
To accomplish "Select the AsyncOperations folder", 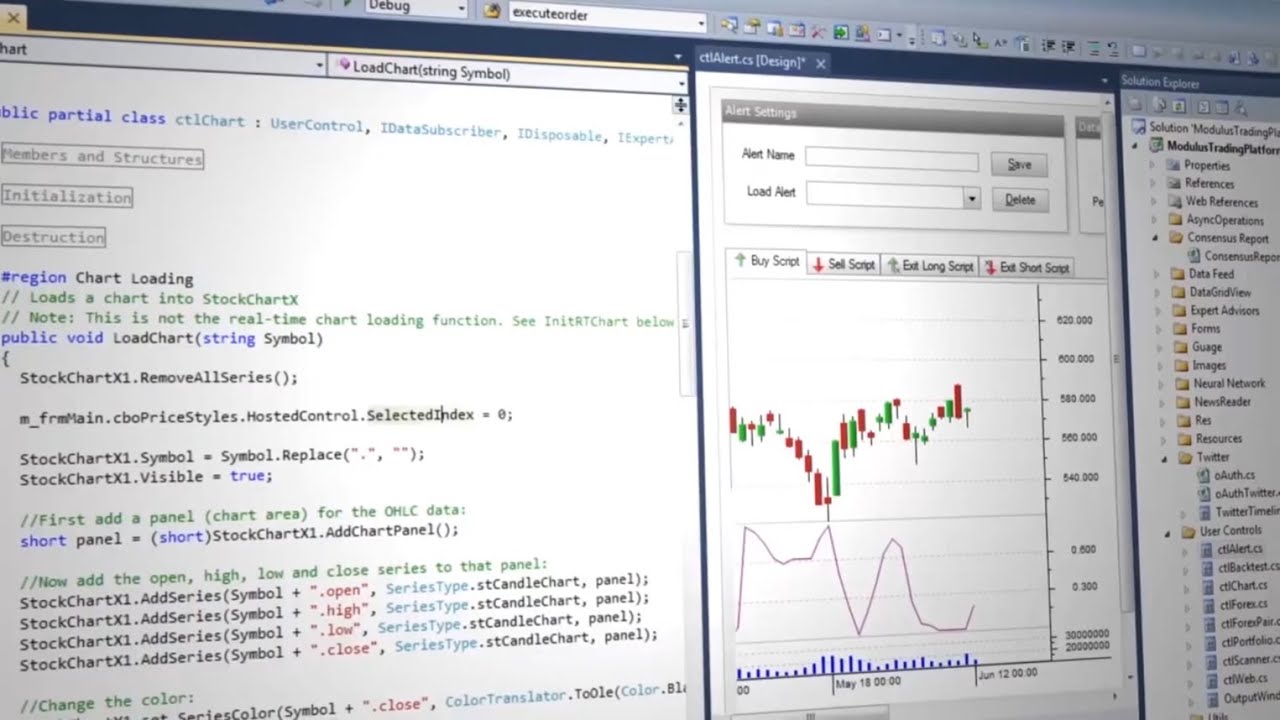I will pyautogui.click(x=1226, y=220).
